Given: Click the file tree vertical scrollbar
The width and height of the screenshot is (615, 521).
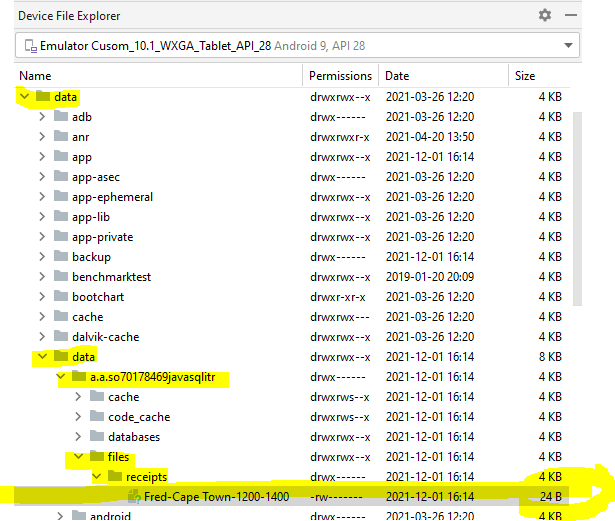Looking at the screenshot, I should [x=577, y=209].
